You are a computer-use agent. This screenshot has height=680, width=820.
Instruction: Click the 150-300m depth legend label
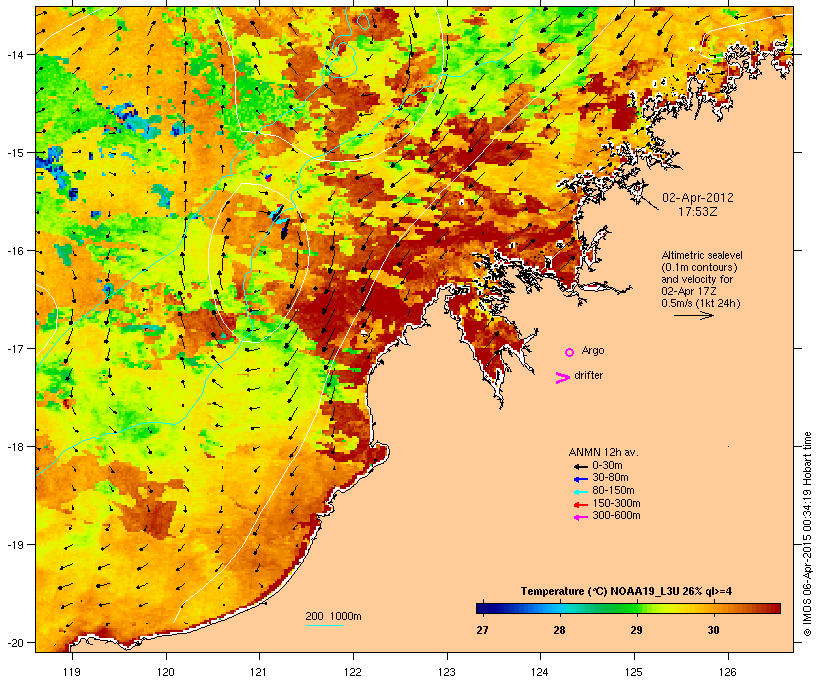(x=617, y=503)
